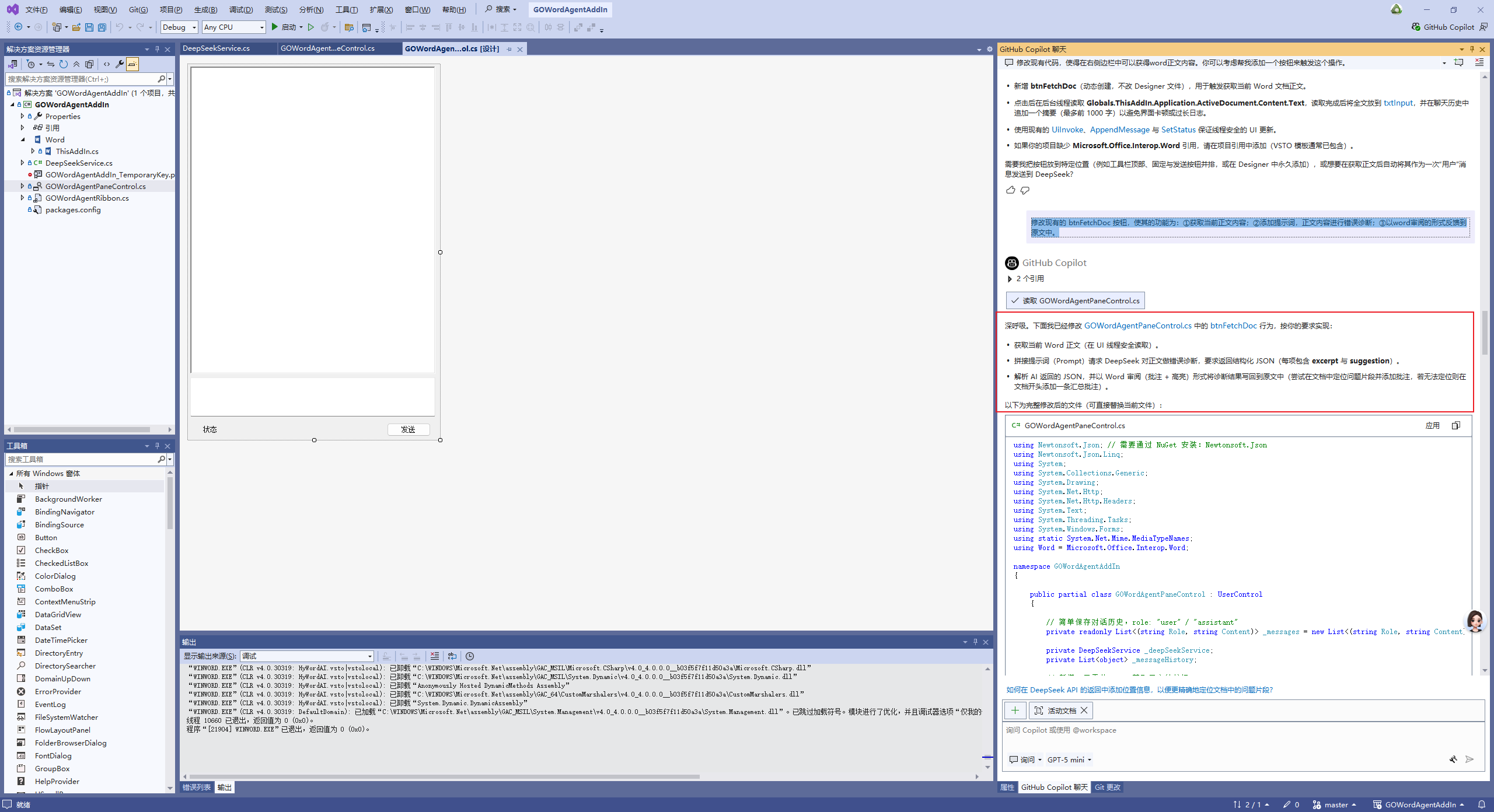Remove the 活动文档 context chip
This screenshot has width=1494, height=812.
coord(1084,710)
